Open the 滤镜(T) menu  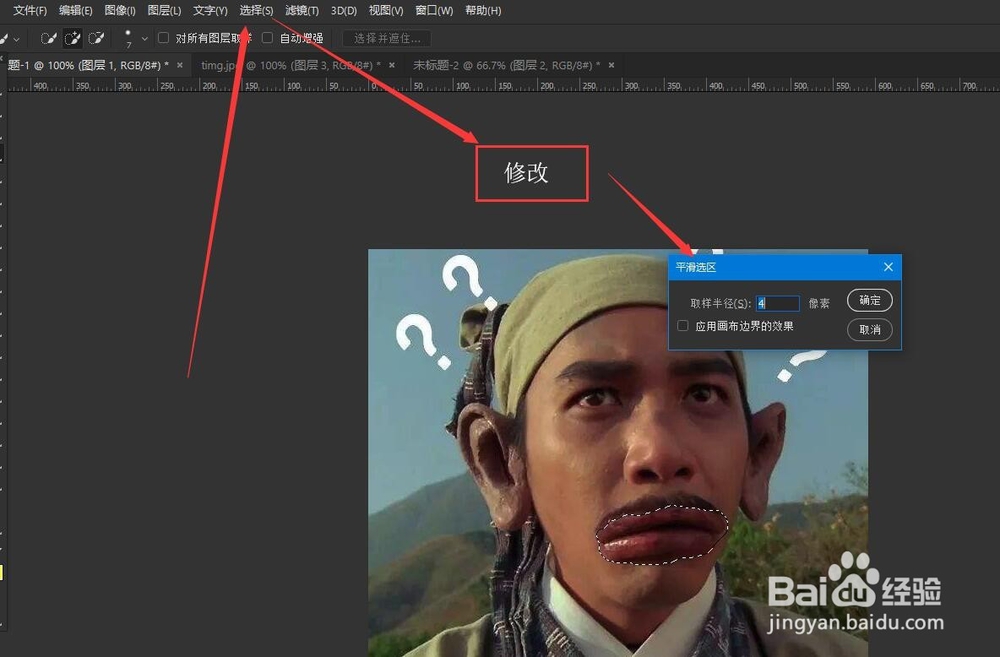(302, 10)
